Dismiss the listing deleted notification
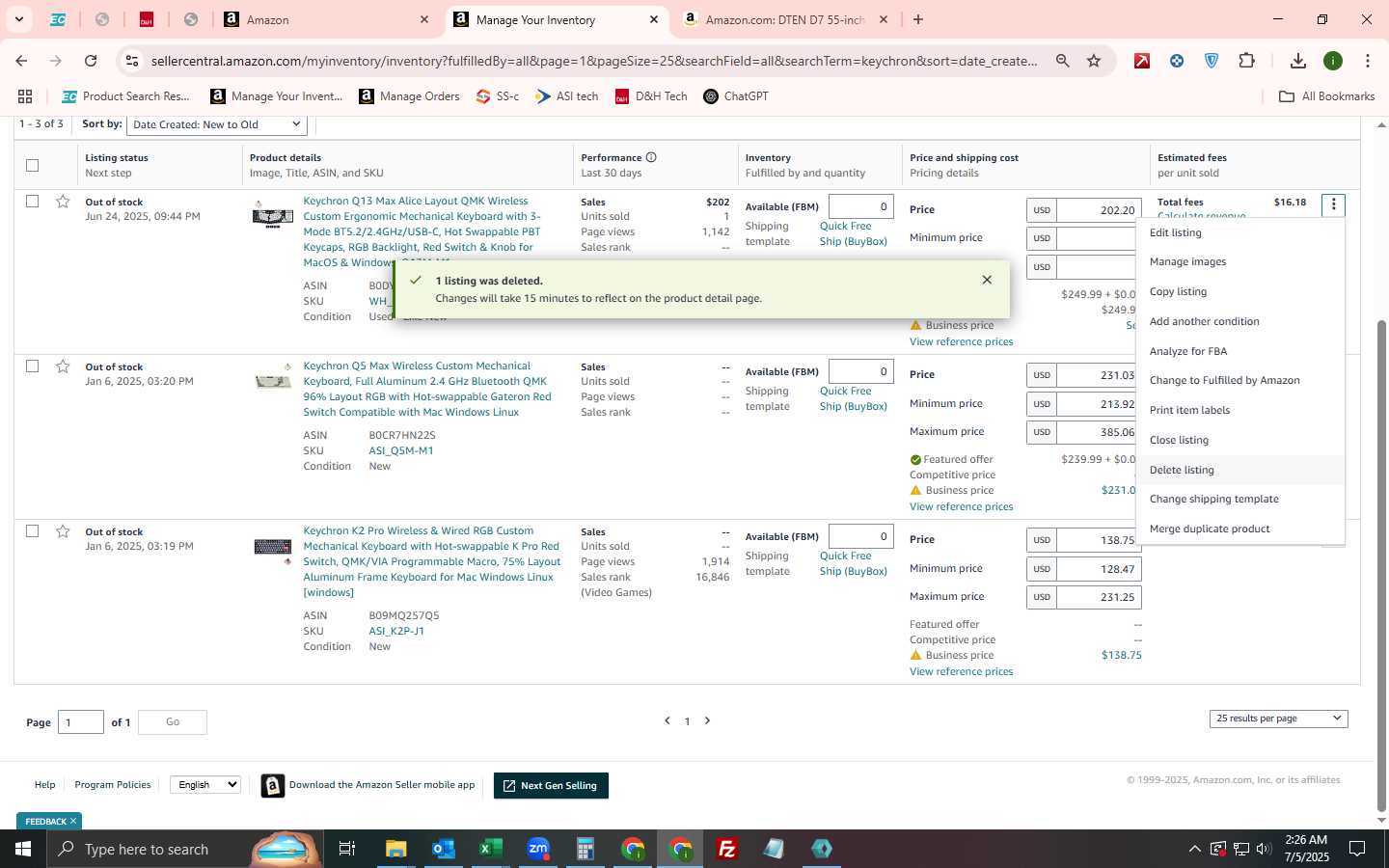Screen dimensions: 1389x868 point(987,280)
